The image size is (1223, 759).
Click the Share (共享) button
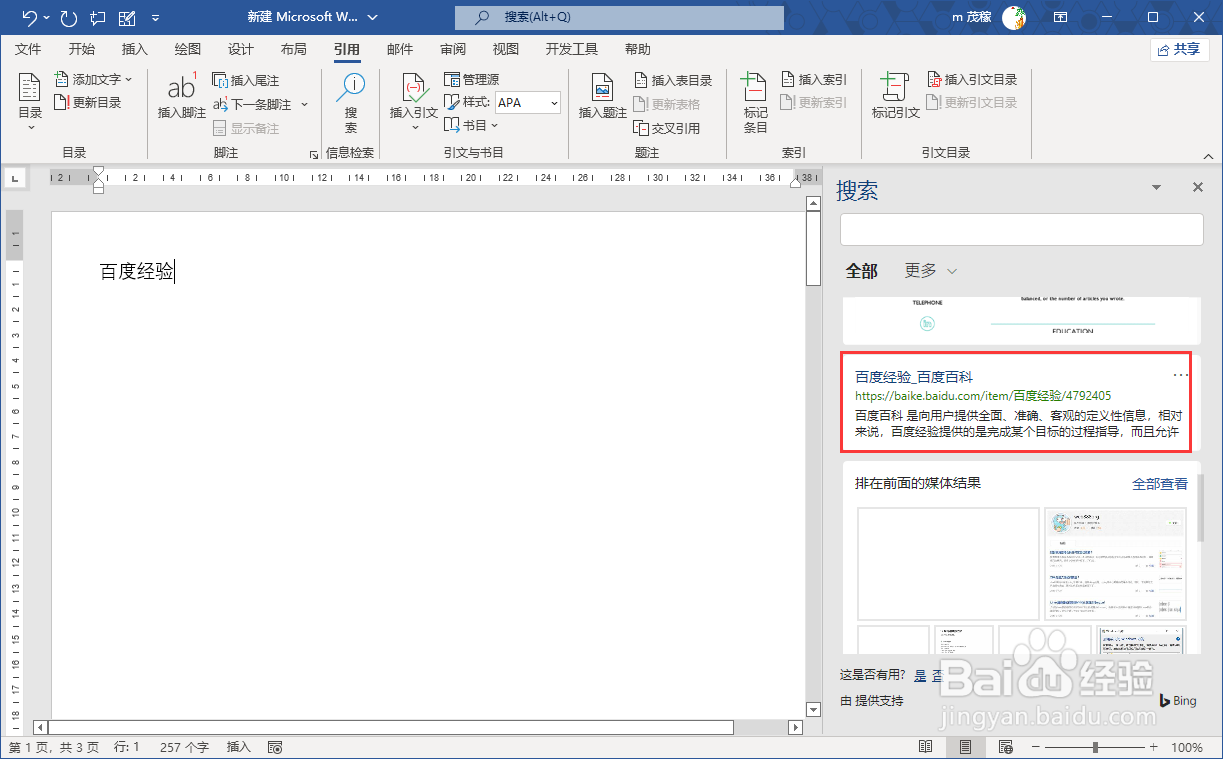1179,50
